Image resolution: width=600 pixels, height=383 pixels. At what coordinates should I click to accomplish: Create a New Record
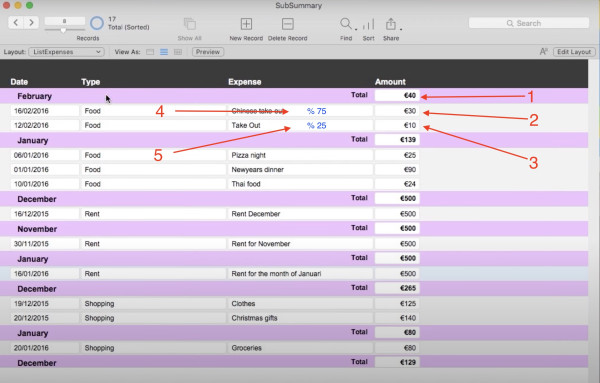point(246,24)
